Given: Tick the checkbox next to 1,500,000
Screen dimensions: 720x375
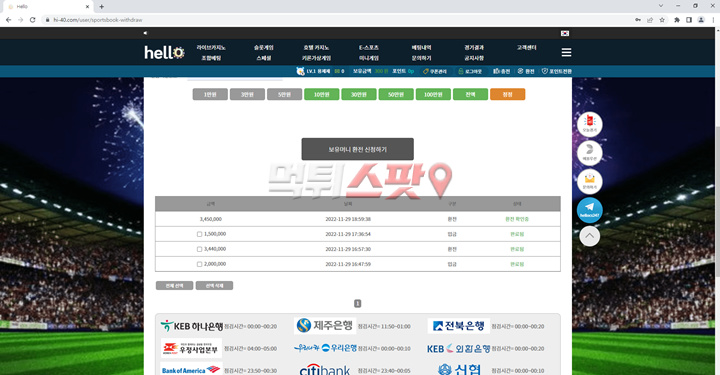Looking at the screenshot, I should 199,234.
